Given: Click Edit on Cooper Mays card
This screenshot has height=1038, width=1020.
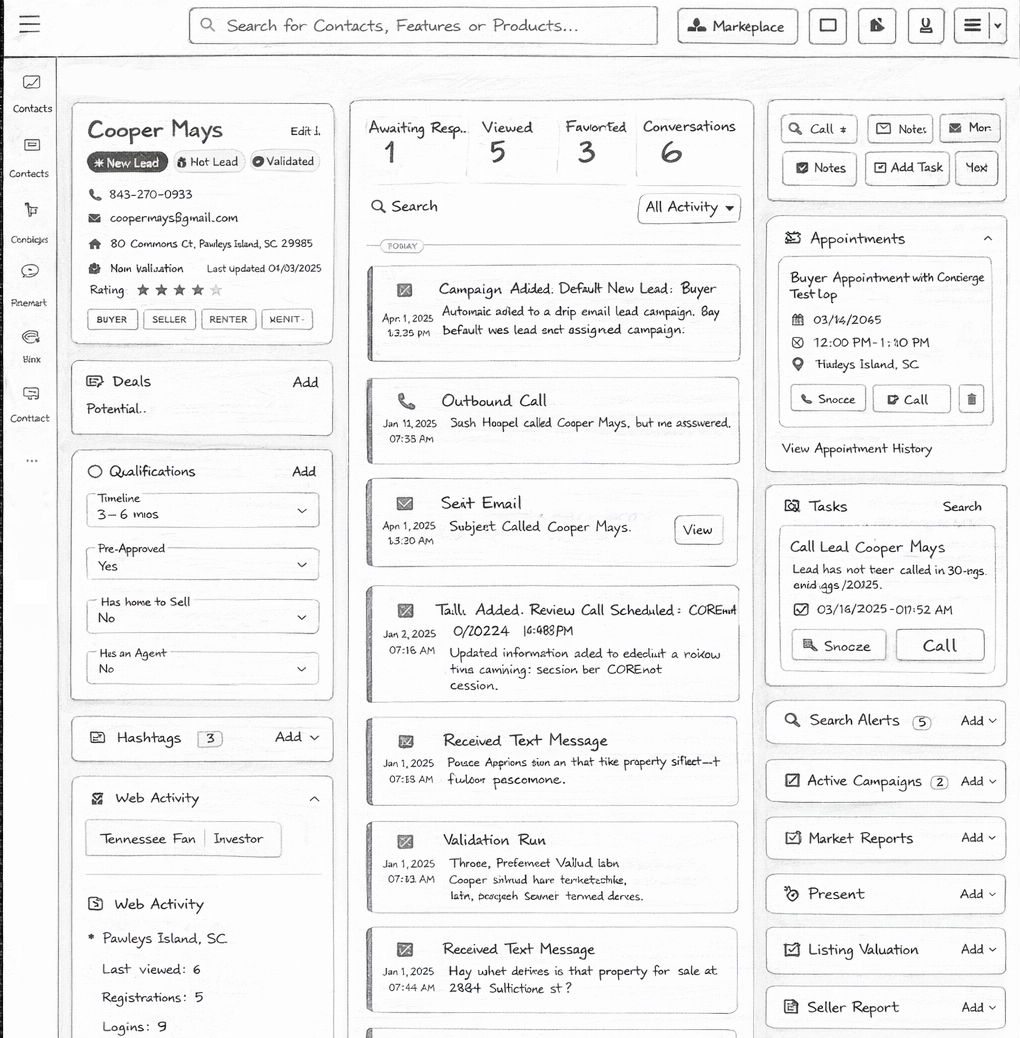Looking at the screenshot, I should [305, 131].
